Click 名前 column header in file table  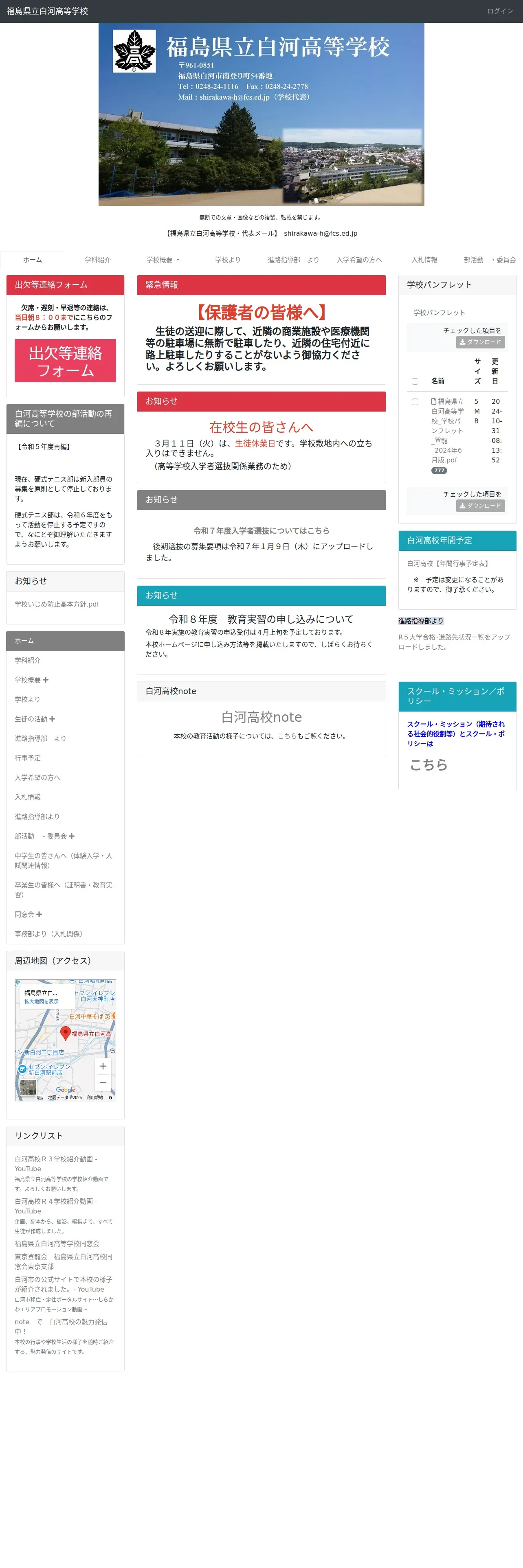pos(438,381)
